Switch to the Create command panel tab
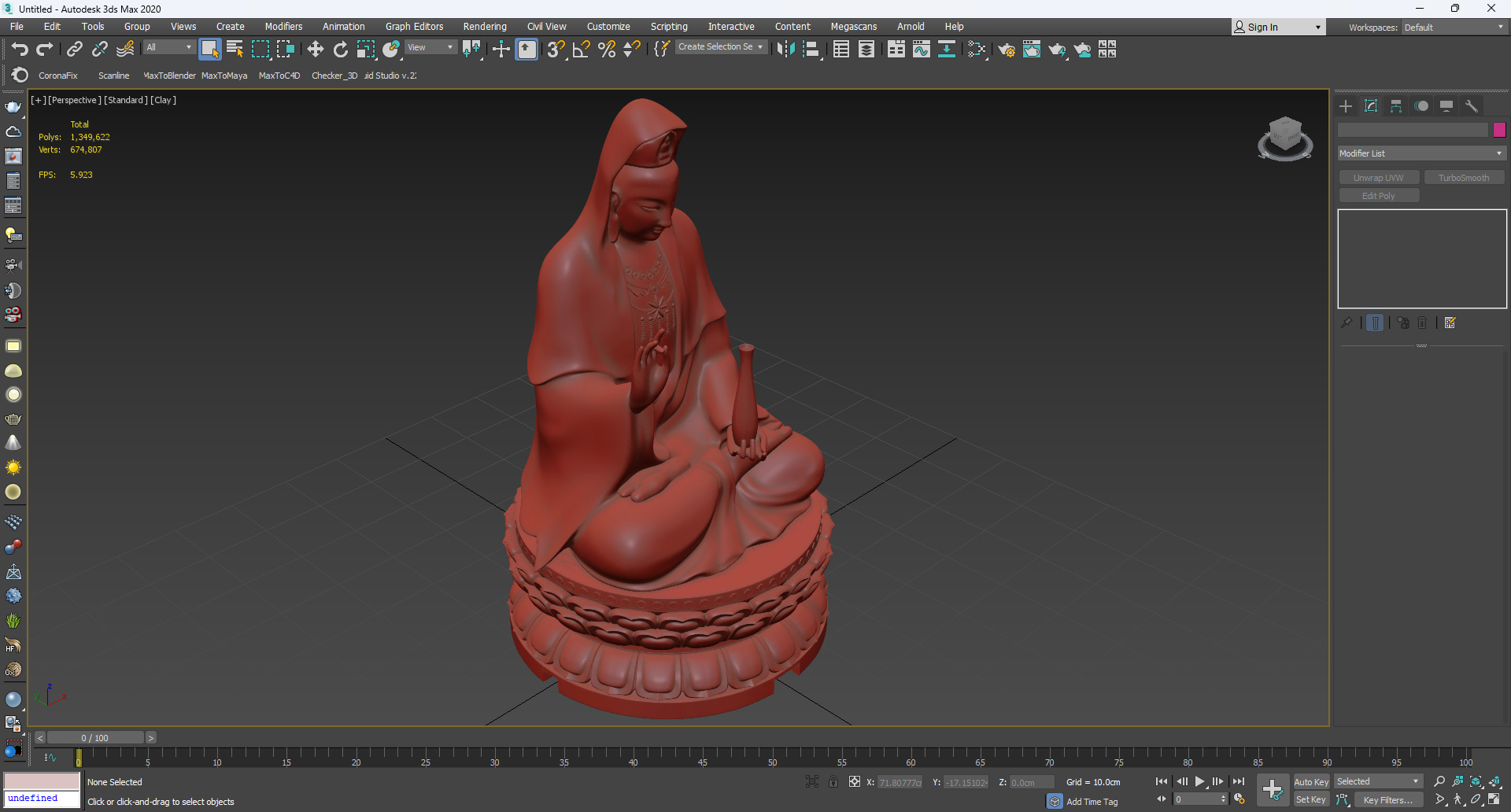The image size is (1511, 812). (1346, 106)
